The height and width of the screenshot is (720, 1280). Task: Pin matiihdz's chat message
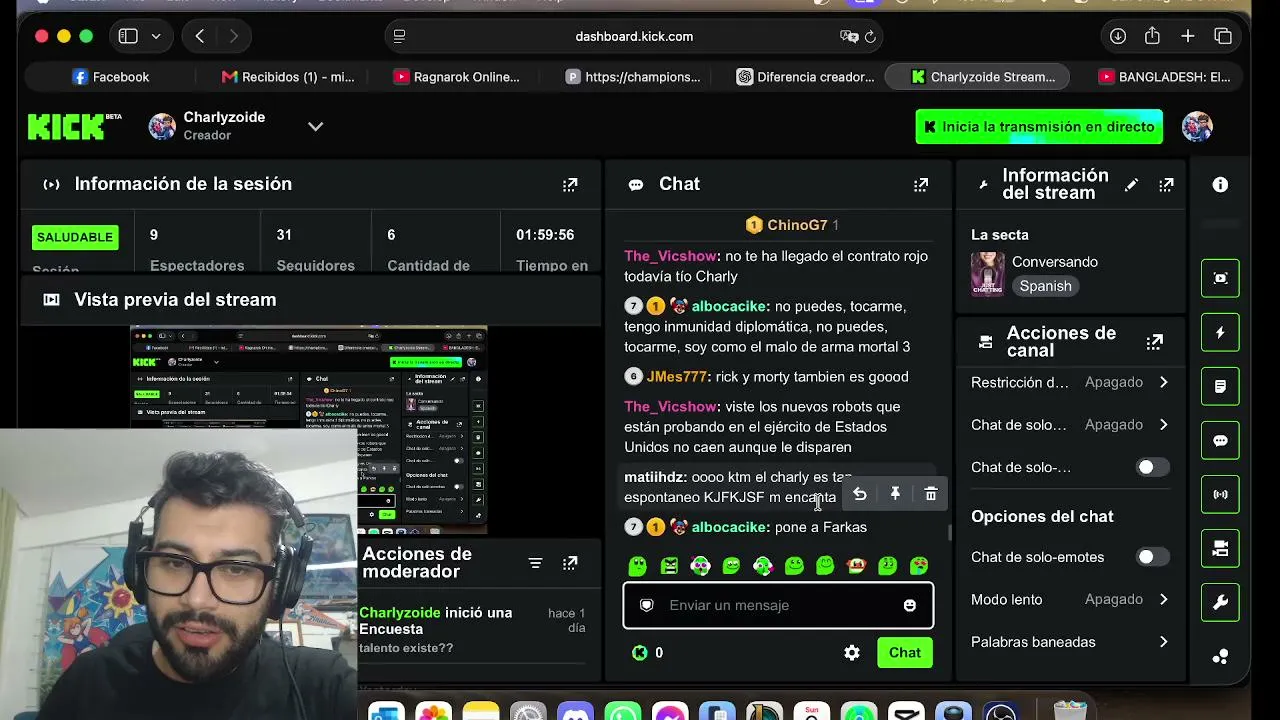pyautogui.click(x=895, y=494)
